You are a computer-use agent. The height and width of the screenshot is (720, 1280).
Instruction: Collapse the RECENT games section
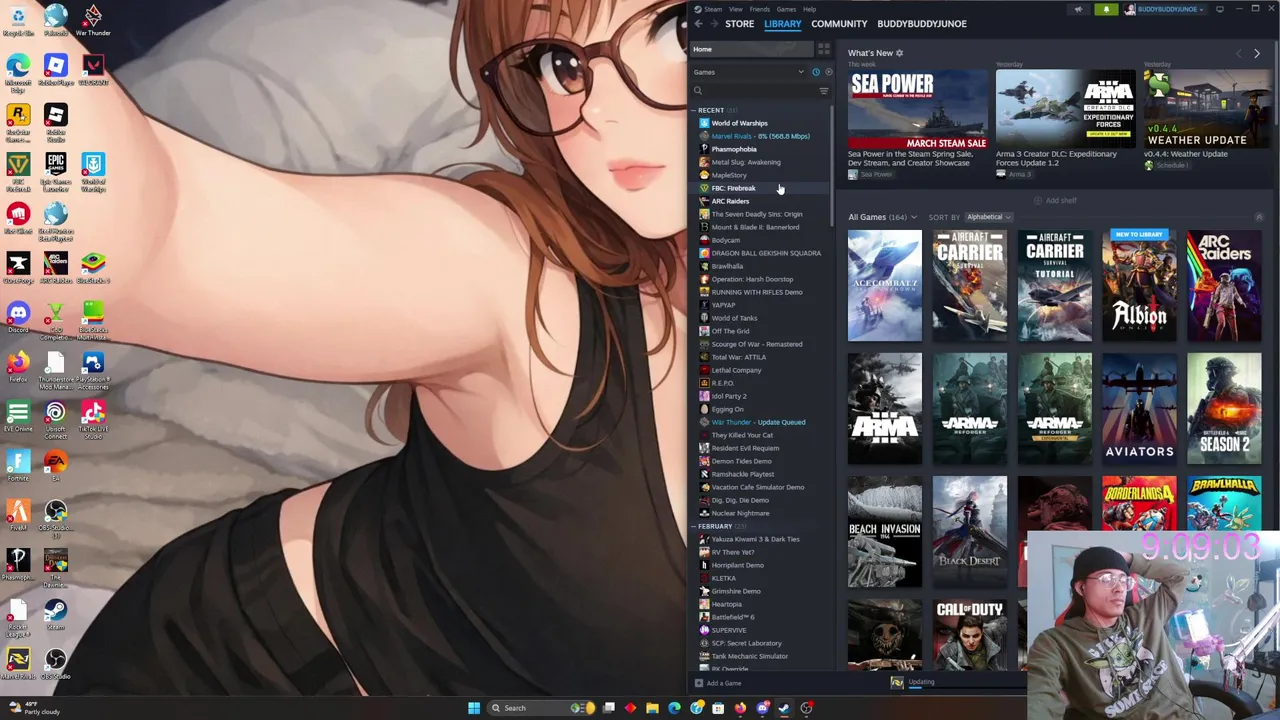click(694, 110)
